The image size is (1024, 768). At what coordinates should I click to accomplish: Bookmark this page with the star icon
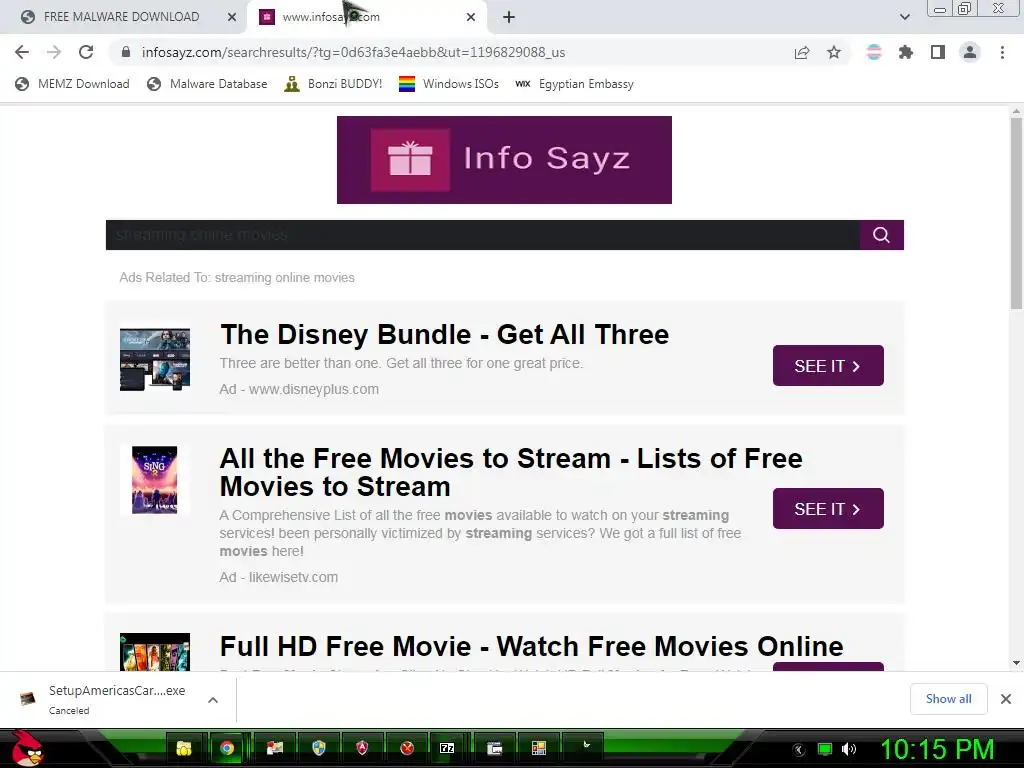click(x=834, y=52)
